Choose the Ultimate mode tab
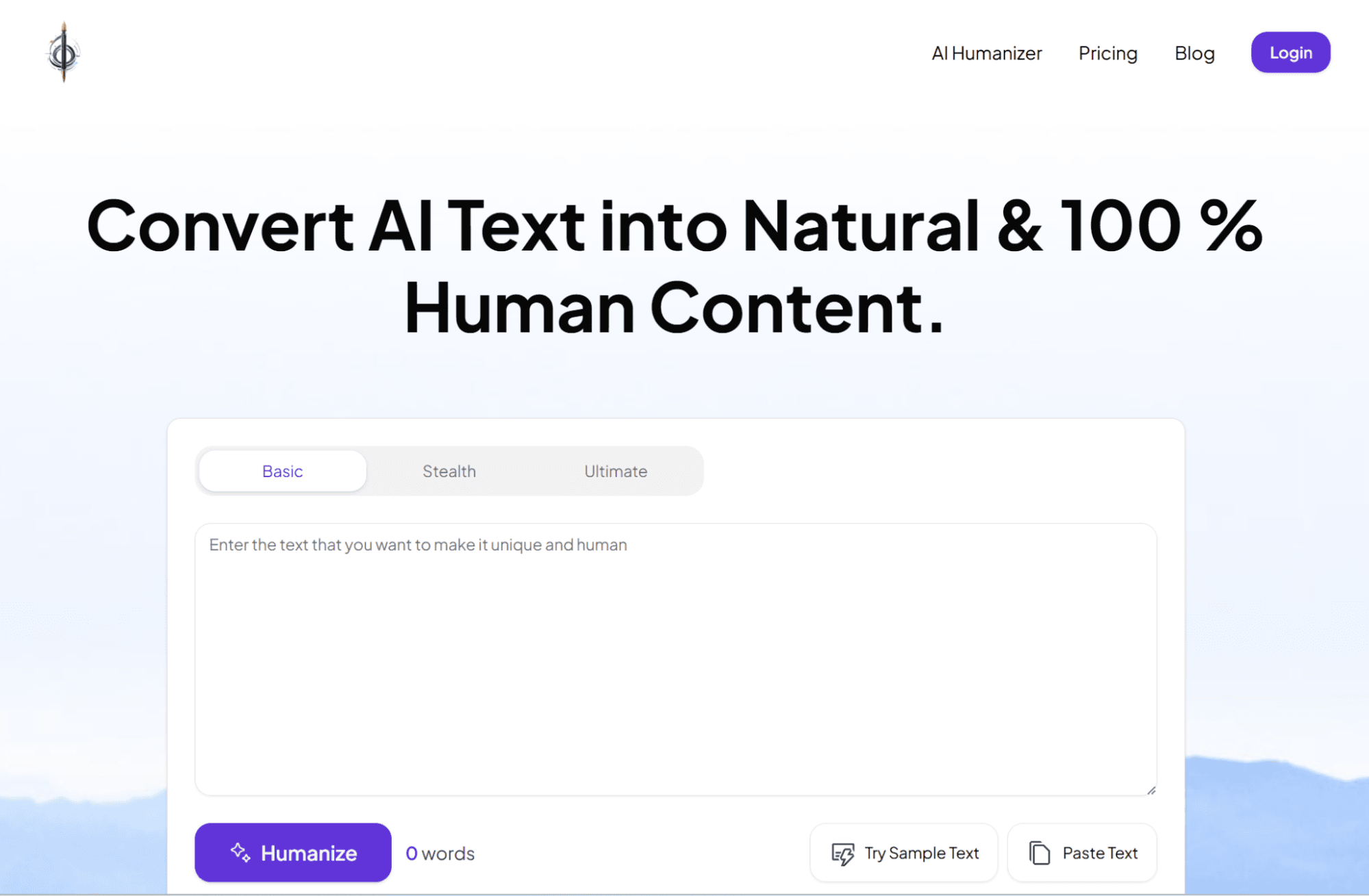Image resolution: width=1369 pixels, height=896 pixels. coord(615,471)
